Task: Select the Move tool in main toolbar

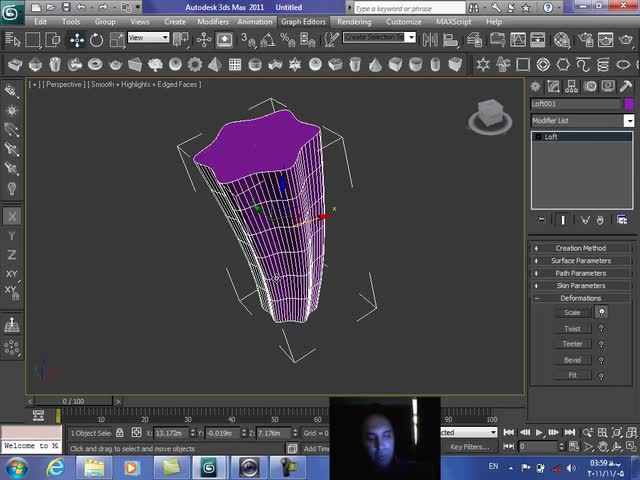Action: coord(76,40)
